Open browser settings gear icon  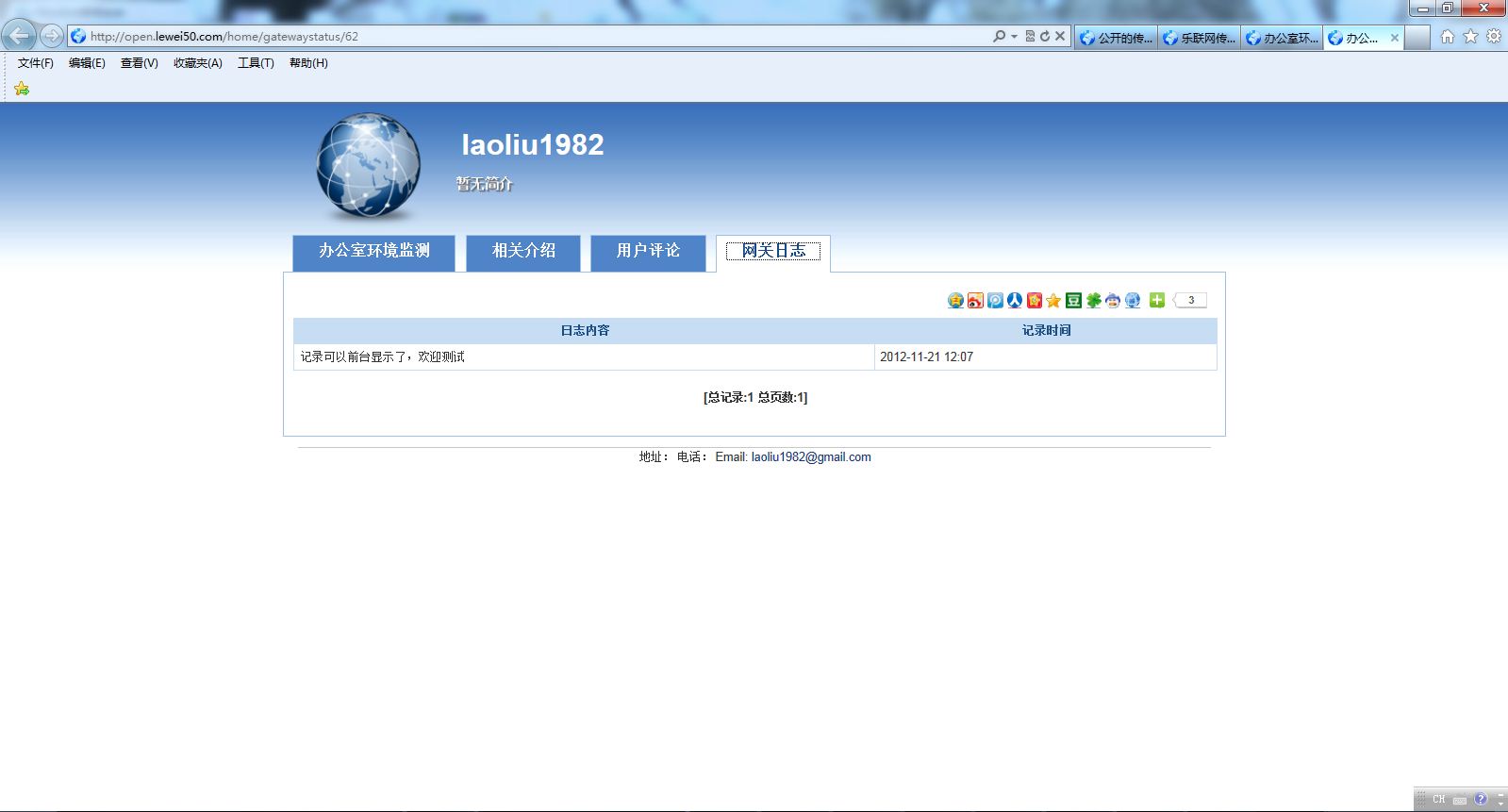1494,37
